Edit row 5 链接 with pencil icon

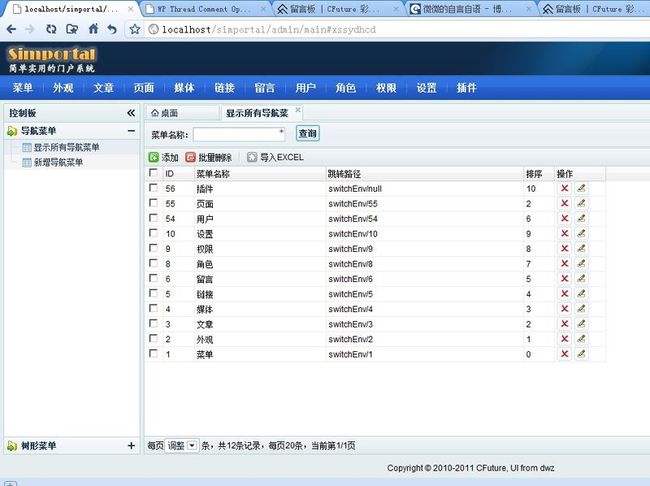581,294
